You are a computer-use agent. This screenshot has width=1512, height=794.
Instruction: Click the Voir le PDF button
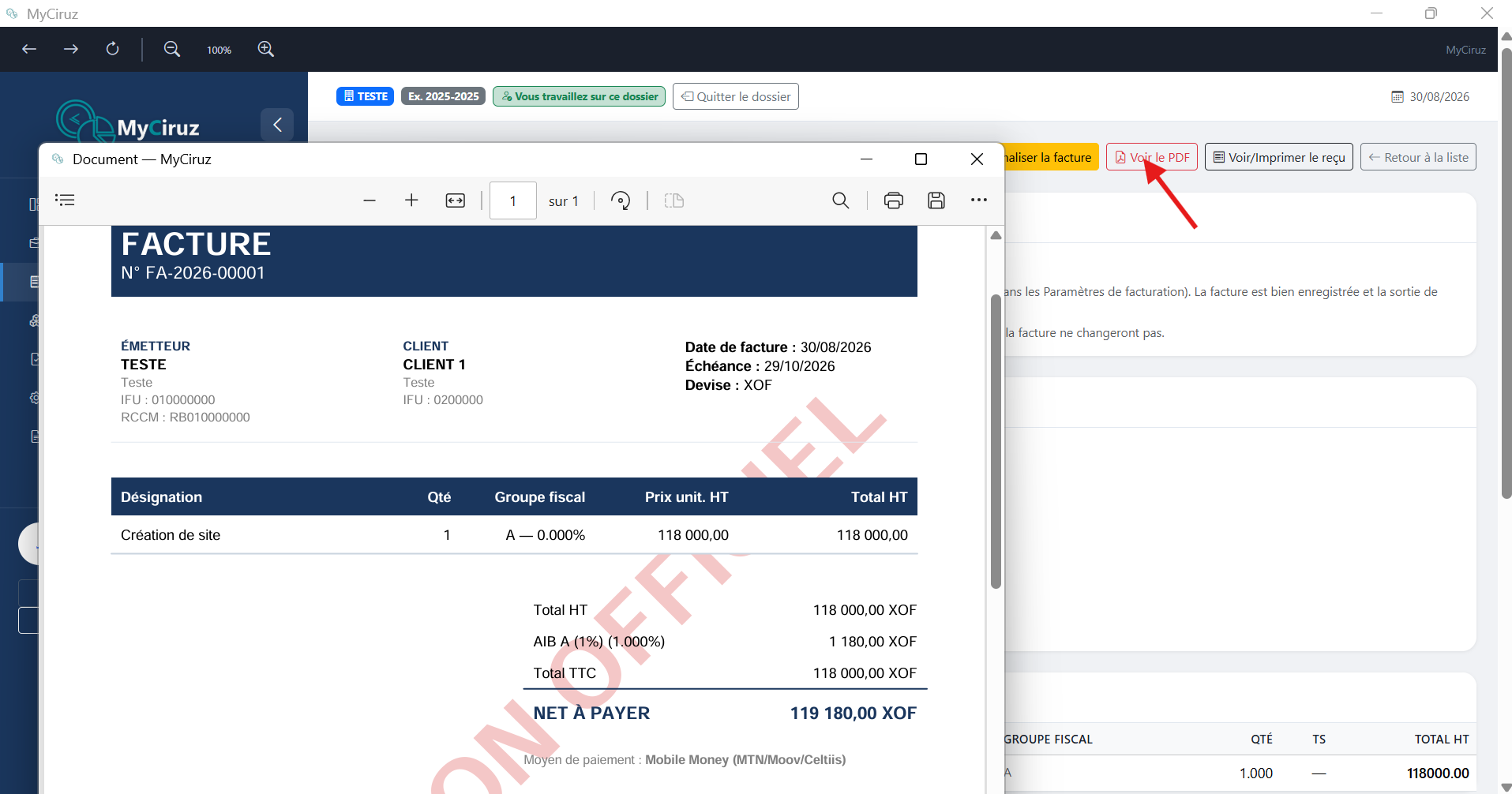1152,157
